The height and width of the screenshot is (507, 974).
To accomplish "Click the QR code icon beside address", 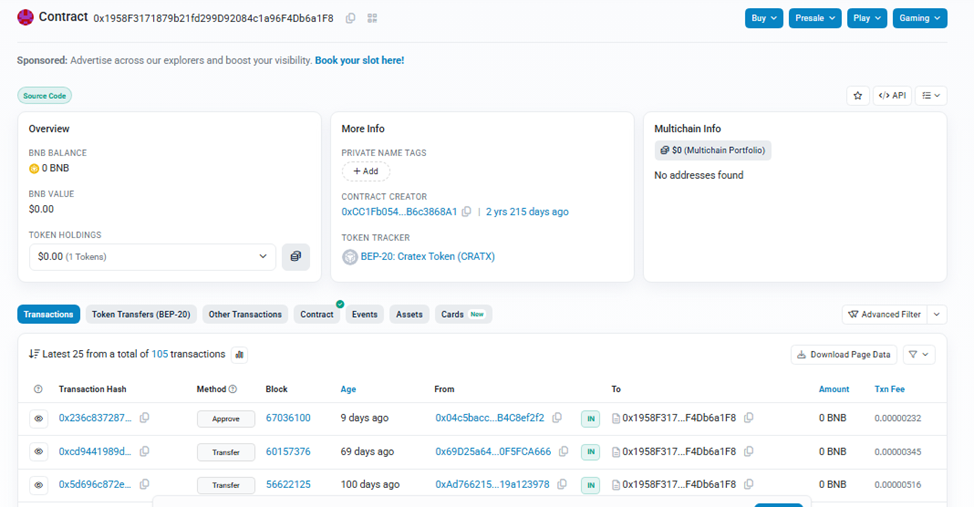I will coord(372,18).
